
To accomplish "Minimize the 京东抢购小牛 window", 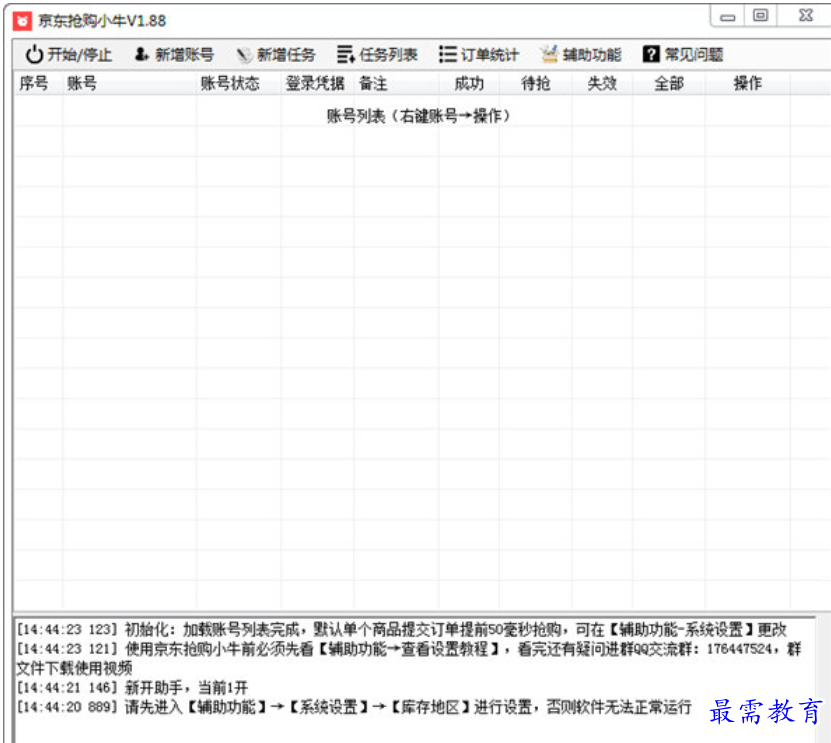I will click(x=728, y=16).
